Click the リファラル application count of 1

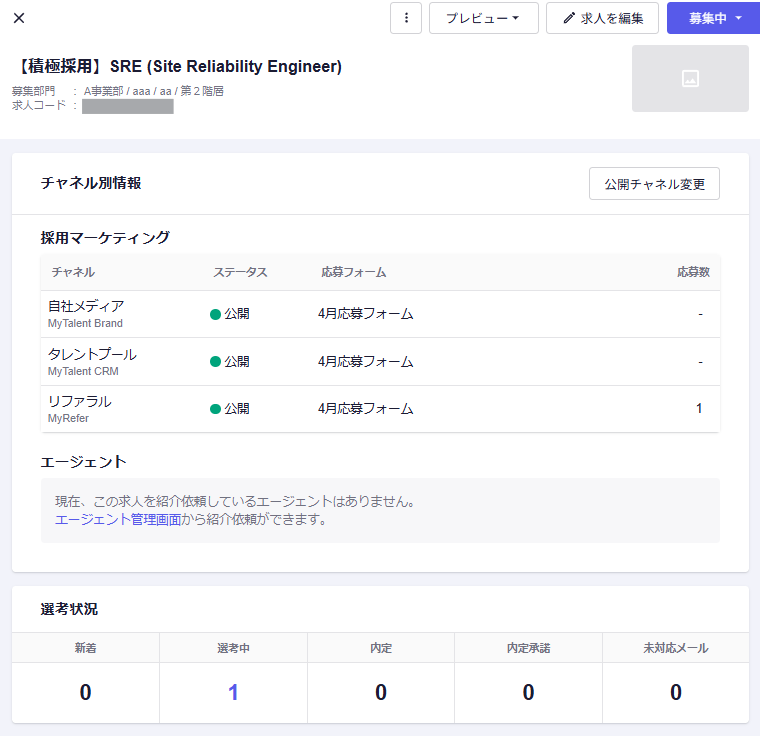pyautogui.click(x=699, y=409)
